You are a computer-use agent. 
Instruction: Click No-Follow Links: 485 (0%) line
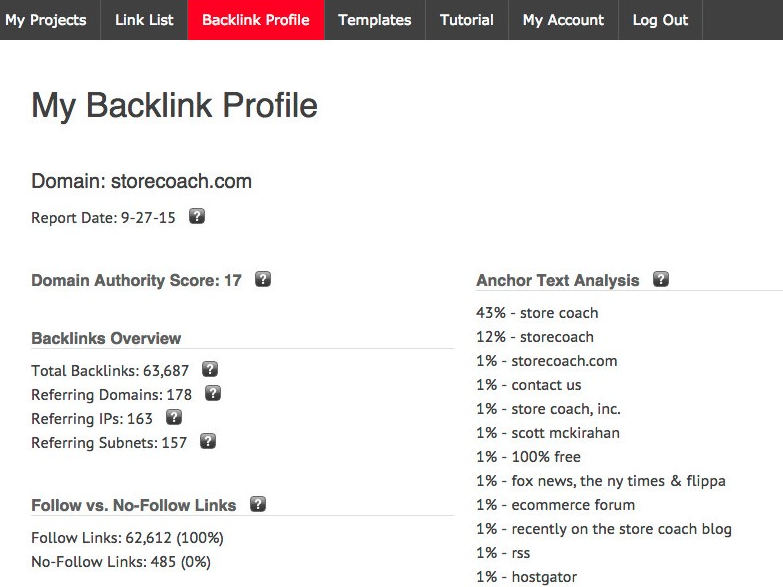[121, 562]
